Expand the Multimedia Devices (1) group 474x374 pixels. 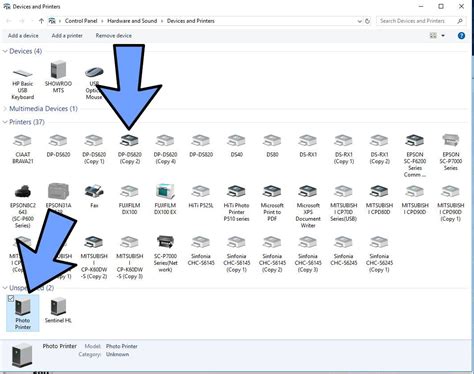tap(5, 109)
